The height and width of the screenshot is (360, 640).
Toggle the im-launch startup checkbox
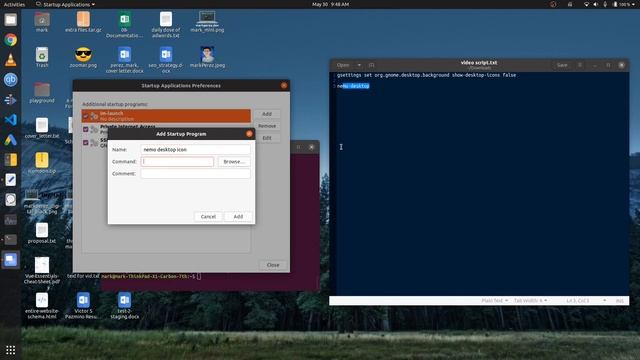pyautogui.click(x=85, y=116)
